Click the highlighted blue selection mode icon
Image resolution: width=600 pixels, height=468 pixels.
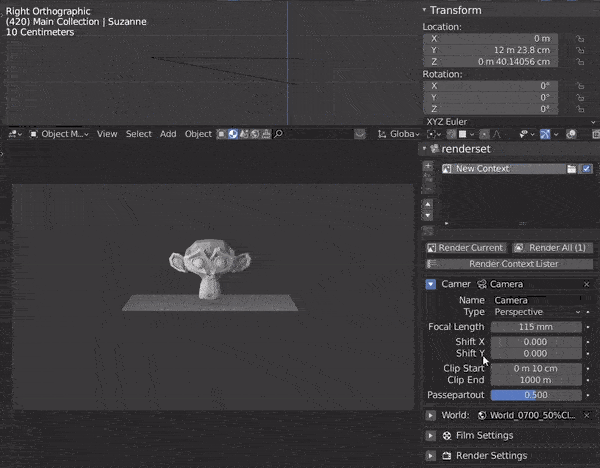point(233,134)
